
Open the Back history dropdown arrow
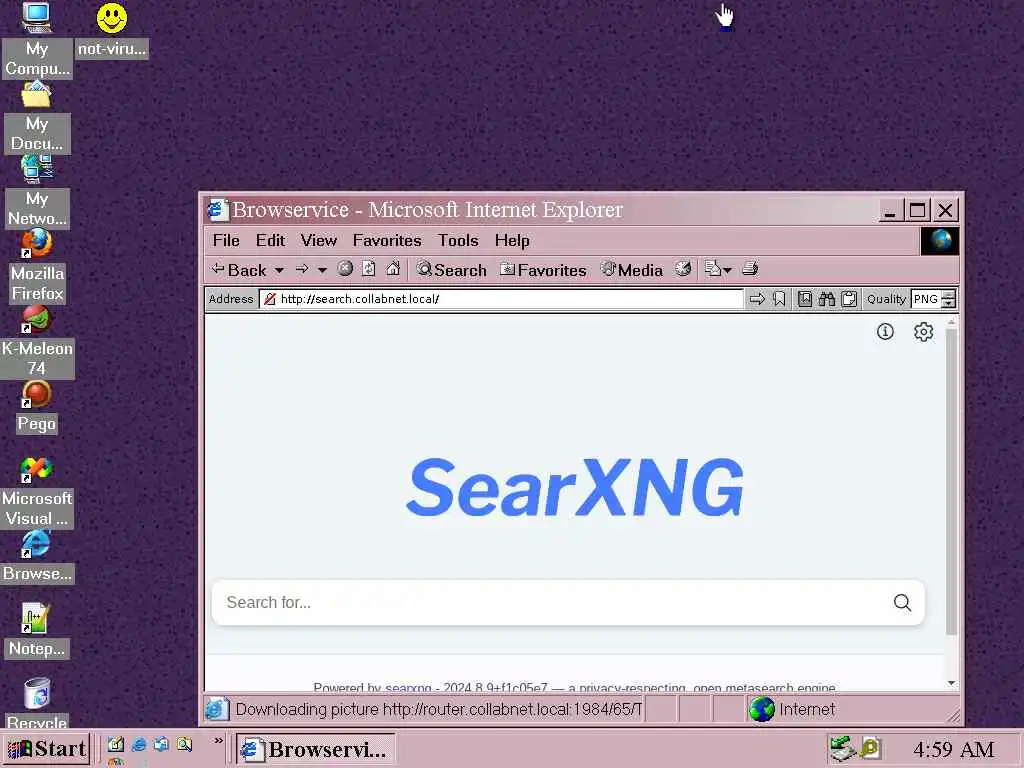tap(280, 270)
